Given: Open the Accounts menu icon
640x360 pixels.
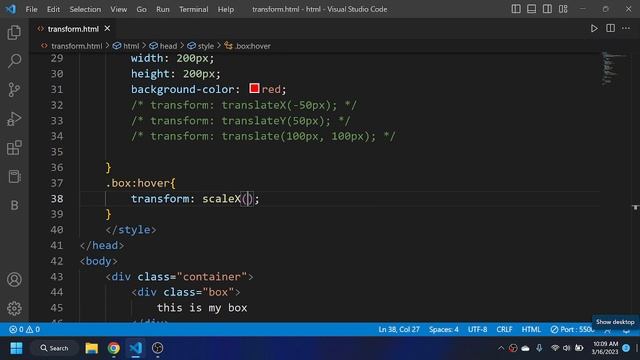Looking at the screenshot, I should click(14, 280).
